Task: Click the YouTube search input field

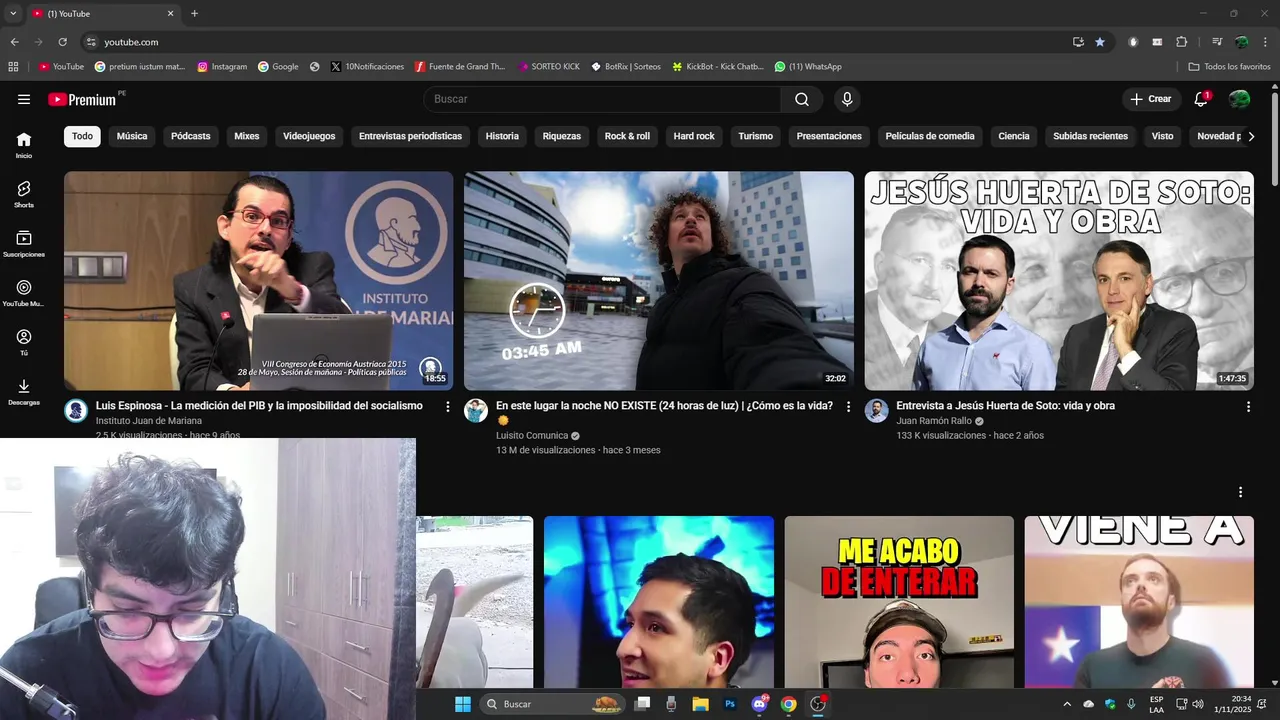Action: [602, 99]
